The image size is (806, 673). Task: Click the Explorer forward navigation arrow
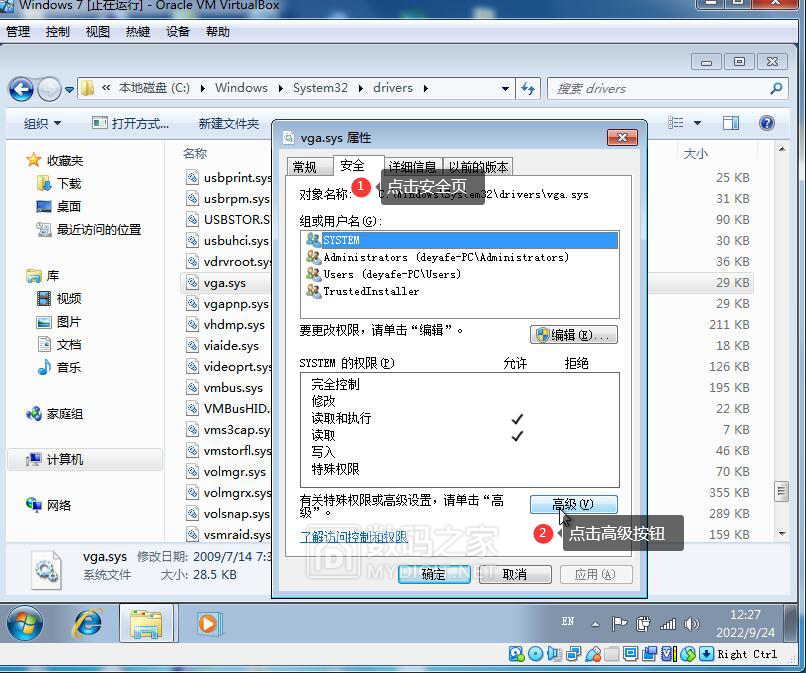49,89
